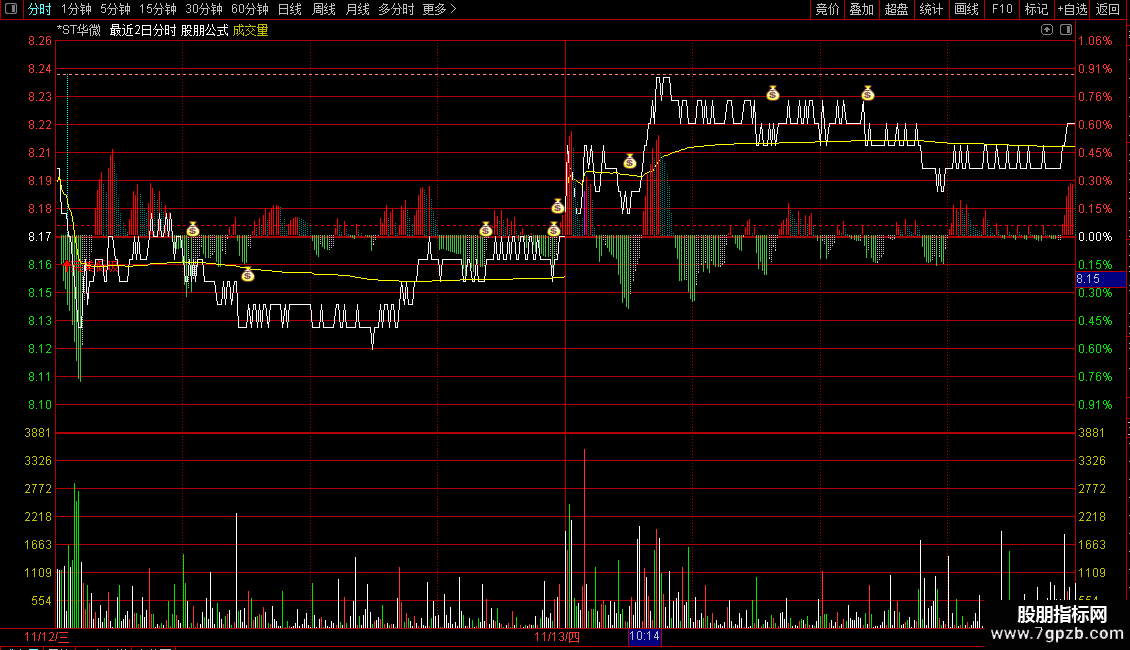Click the 1.06% value on right axis

coord(1095,41)
